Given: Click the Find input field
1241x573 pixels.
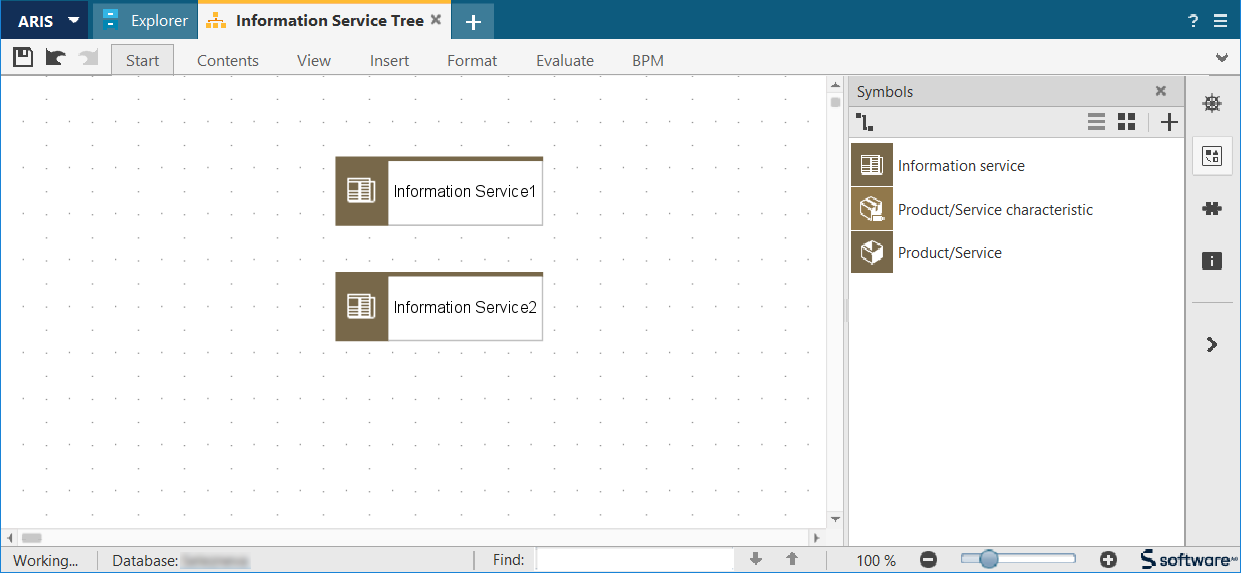Looking at the screenshot, I should pyautogui.click(x=635, y=560).
